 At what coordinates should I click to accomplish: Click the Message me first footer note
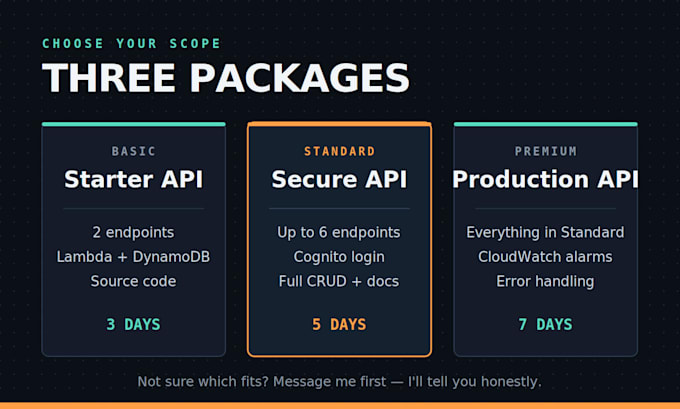point(340,382)
